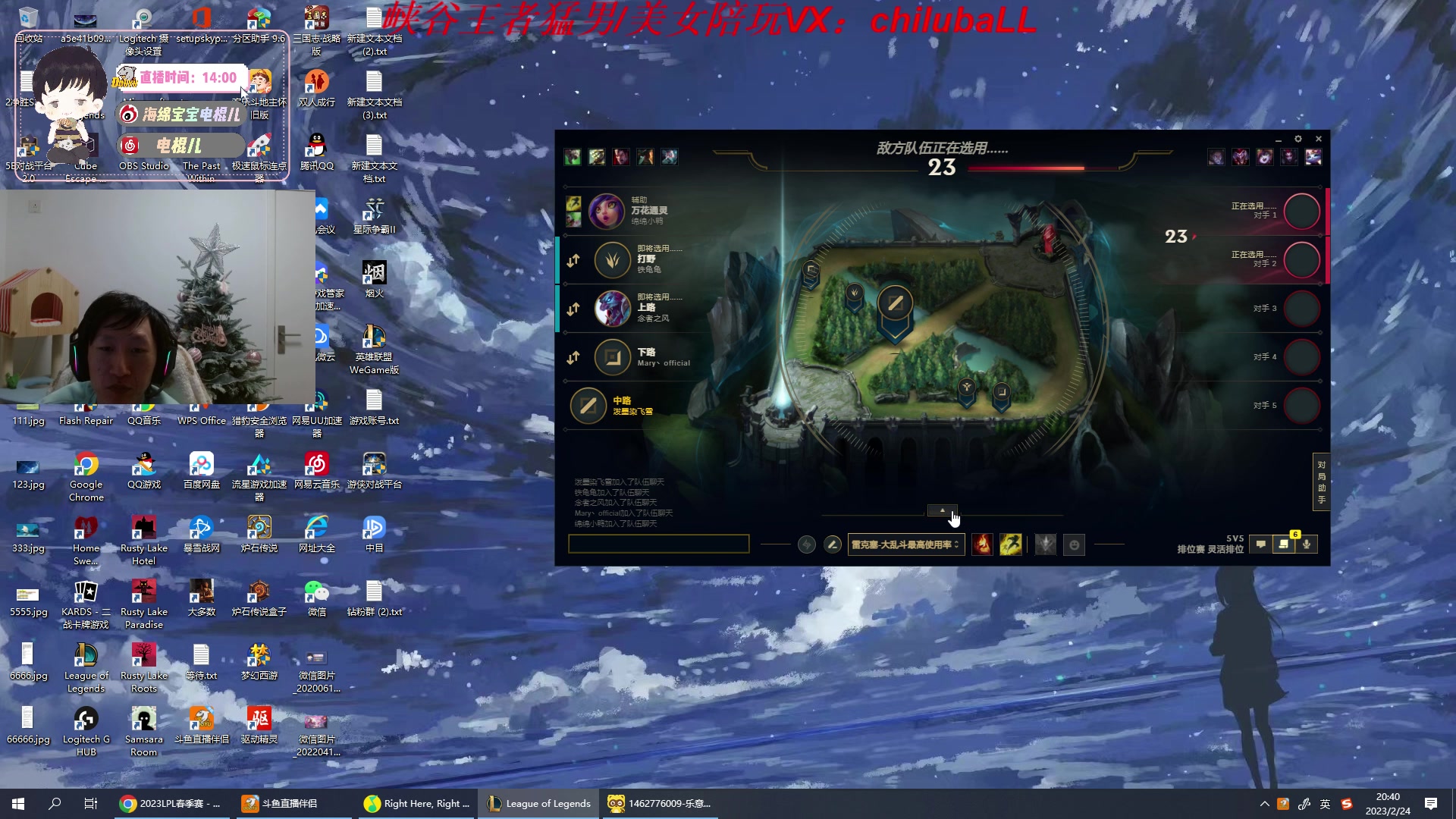Click the first banned champion on your team
Screen dimensions: 1456x819
point(573,157)
